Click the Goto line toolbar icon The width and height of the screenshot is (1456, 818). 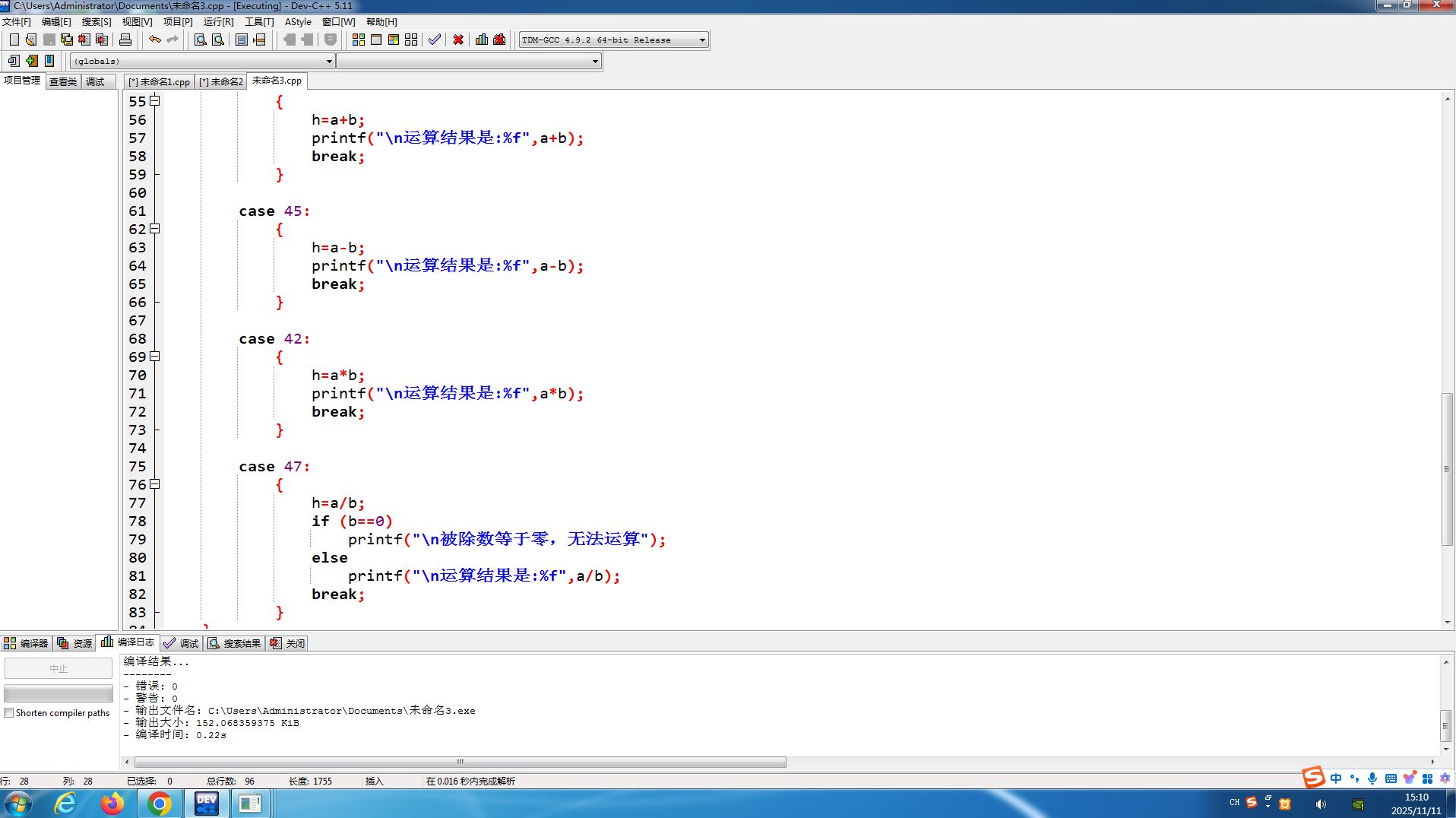[x=259, y=40]
